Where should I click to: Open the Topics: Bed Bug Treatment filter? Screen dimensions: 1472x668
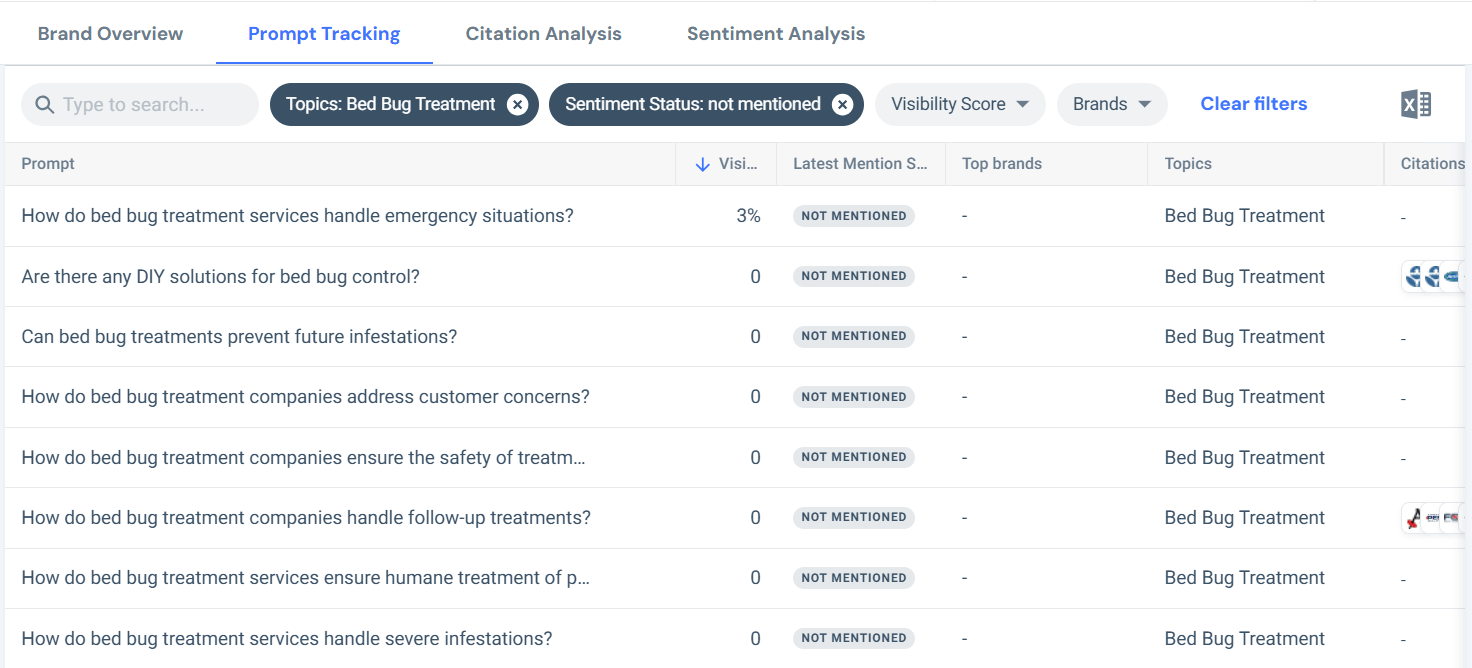pyautogui.click(x=390, y=104)
